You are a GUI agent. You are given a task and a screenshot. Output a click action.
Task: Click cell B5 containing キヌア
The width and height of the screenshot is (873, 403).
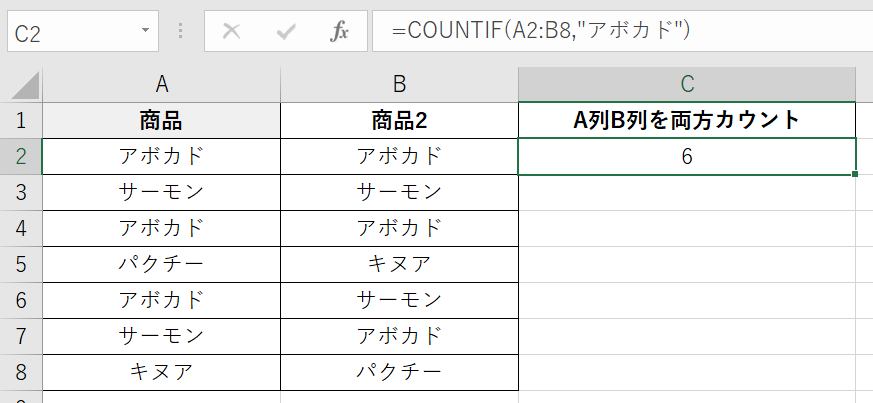point(399,264)
